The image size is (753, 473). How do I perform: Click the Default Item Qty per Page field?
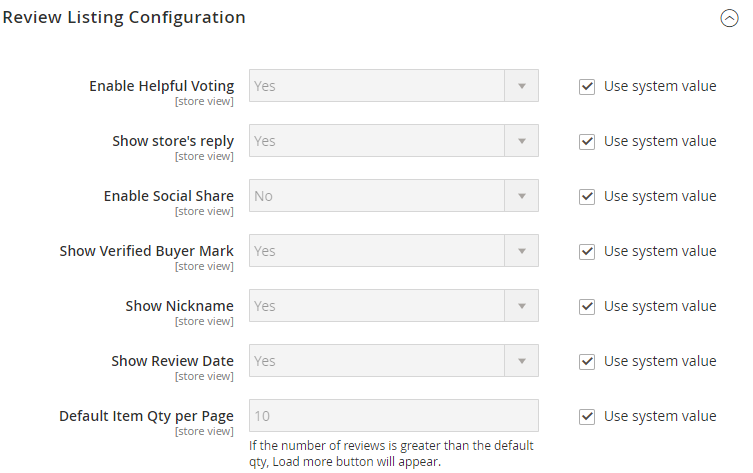pyautogui.click(x=393, y=416)
